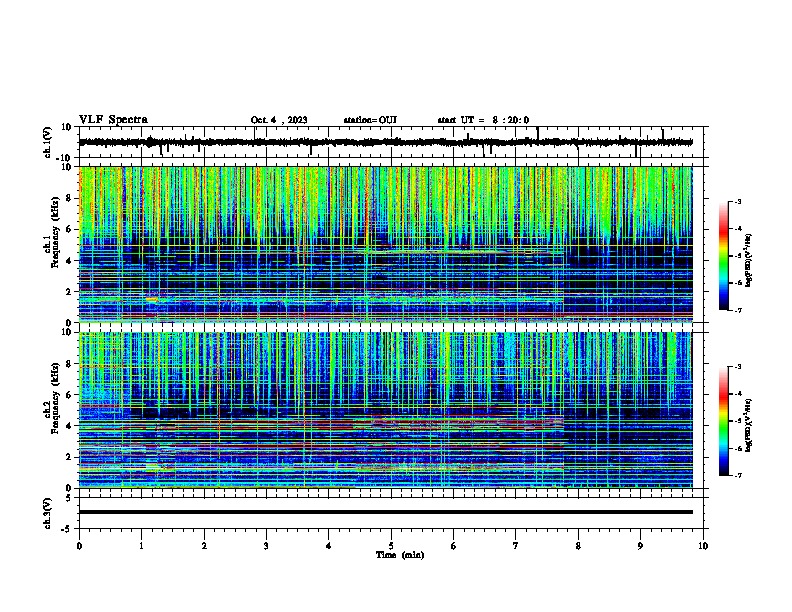Viewport: 792px width, 612px height.
Task: Click the "start UT = 8 :20: 0" text
Action: 483,120
